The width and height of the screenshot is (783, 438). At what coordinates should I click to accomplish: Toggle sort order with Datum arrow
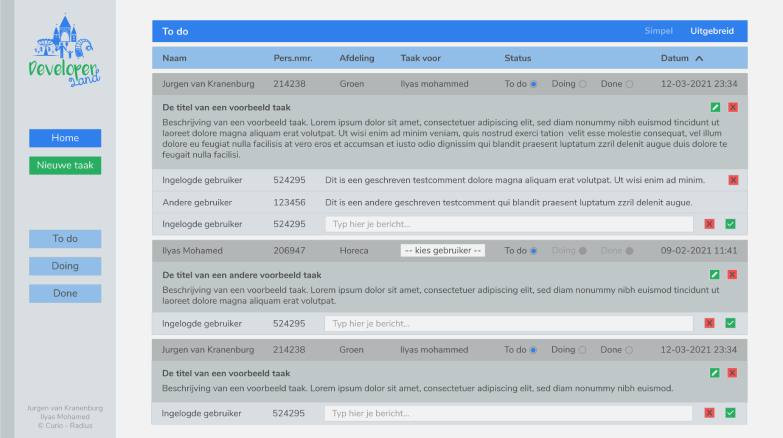pyautogui.click(x=699, y=58)
